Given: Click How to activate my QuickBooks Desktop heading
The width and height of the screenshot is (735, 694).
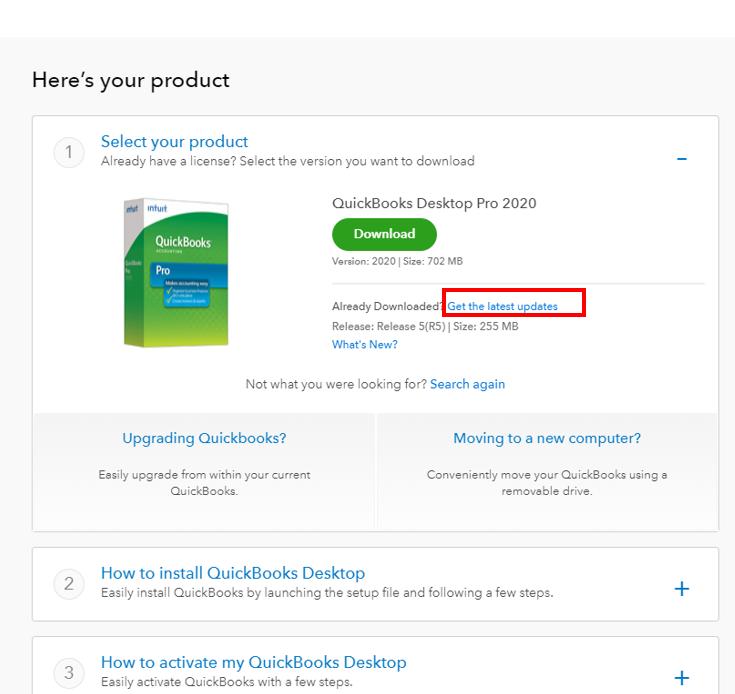Looking at the screenshot, I should point(254,662).
